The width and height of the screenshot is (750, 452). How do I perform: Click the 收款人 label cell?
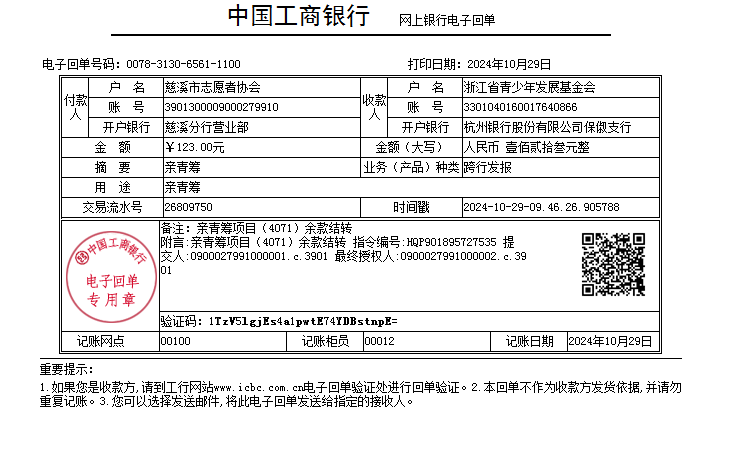pyautogui.click(x=374, y=107)
